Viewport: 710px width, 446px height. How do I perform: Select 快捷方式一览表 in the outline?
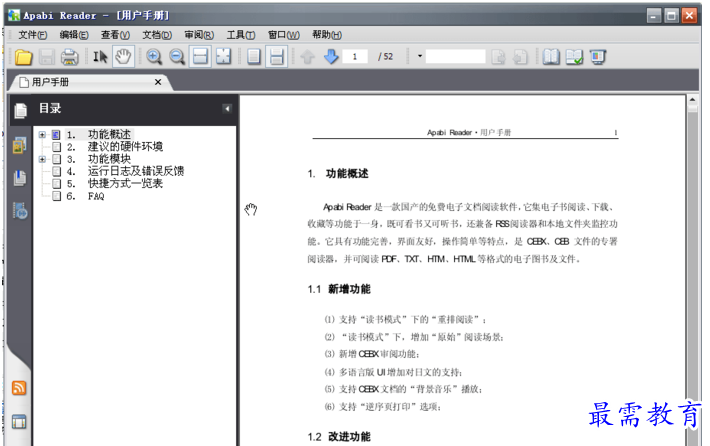pyautogui.click(x=125, y=183)
